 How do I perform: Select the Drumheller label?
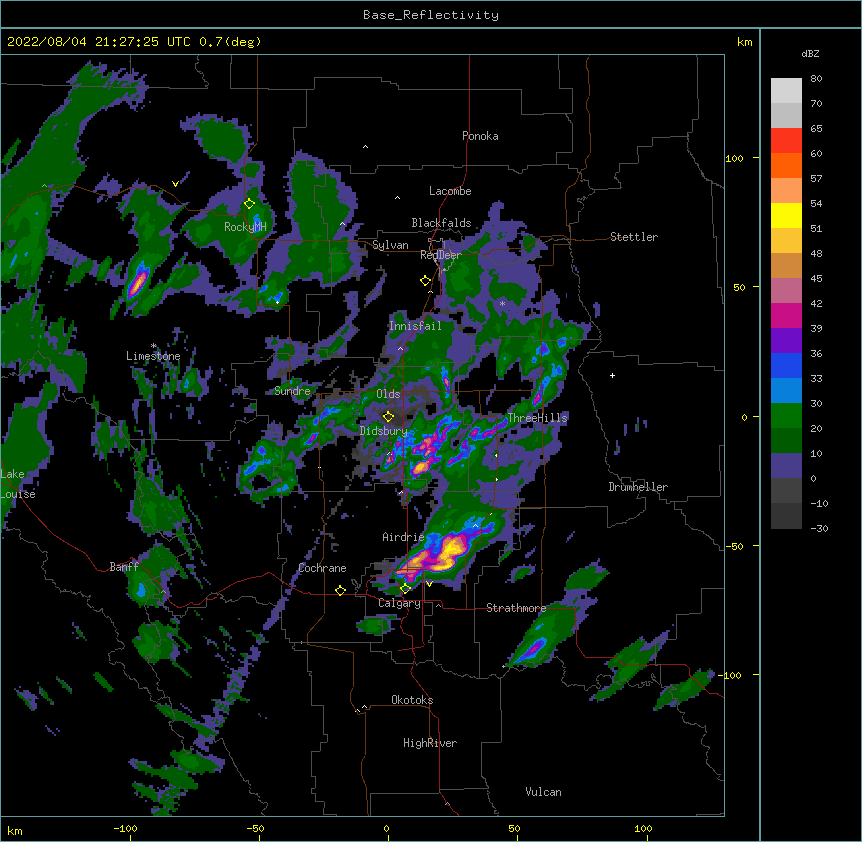638,487
